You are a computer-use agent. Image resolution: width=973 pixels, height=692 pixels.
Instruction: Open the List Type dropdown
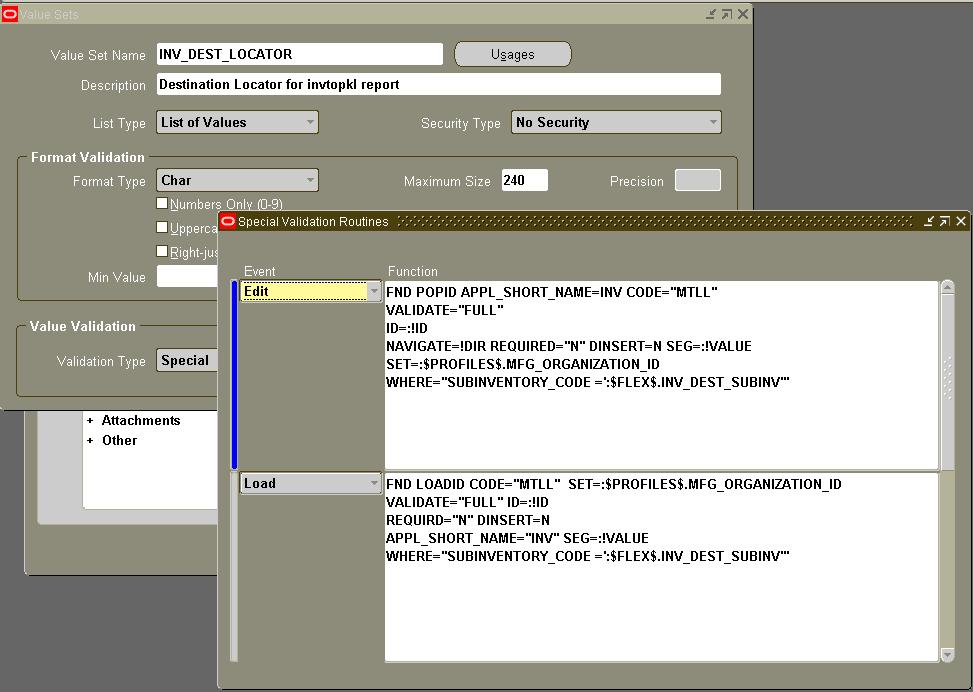coord(311,122)
